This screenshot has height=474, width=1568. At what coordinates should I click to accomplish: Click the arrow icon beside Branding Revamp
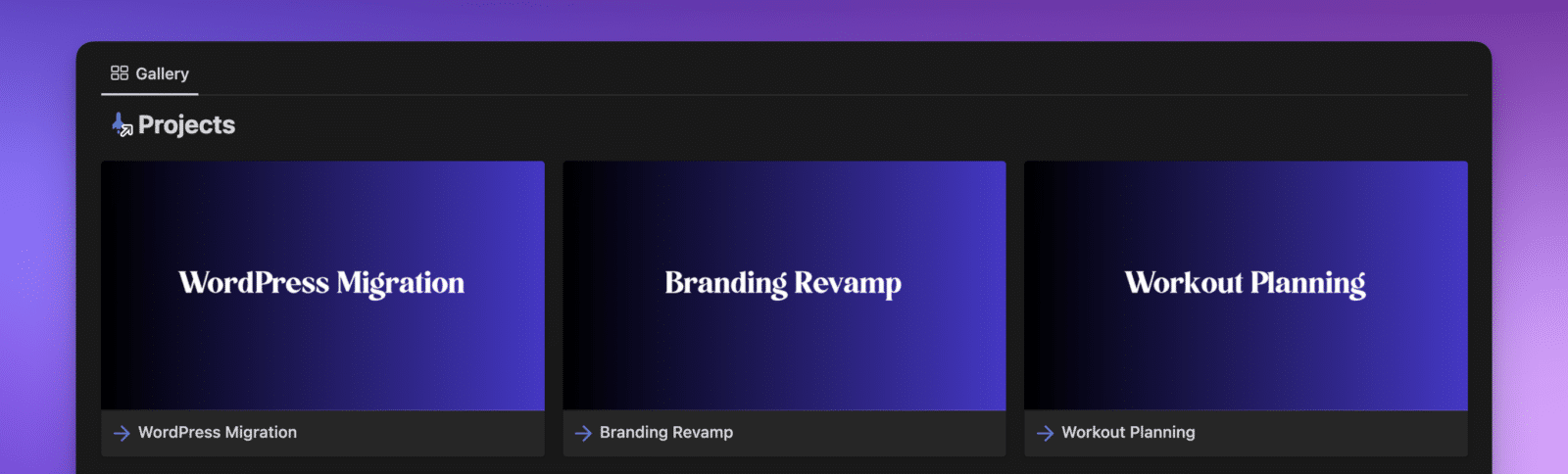pyautogui.click(x=583, y=433)
